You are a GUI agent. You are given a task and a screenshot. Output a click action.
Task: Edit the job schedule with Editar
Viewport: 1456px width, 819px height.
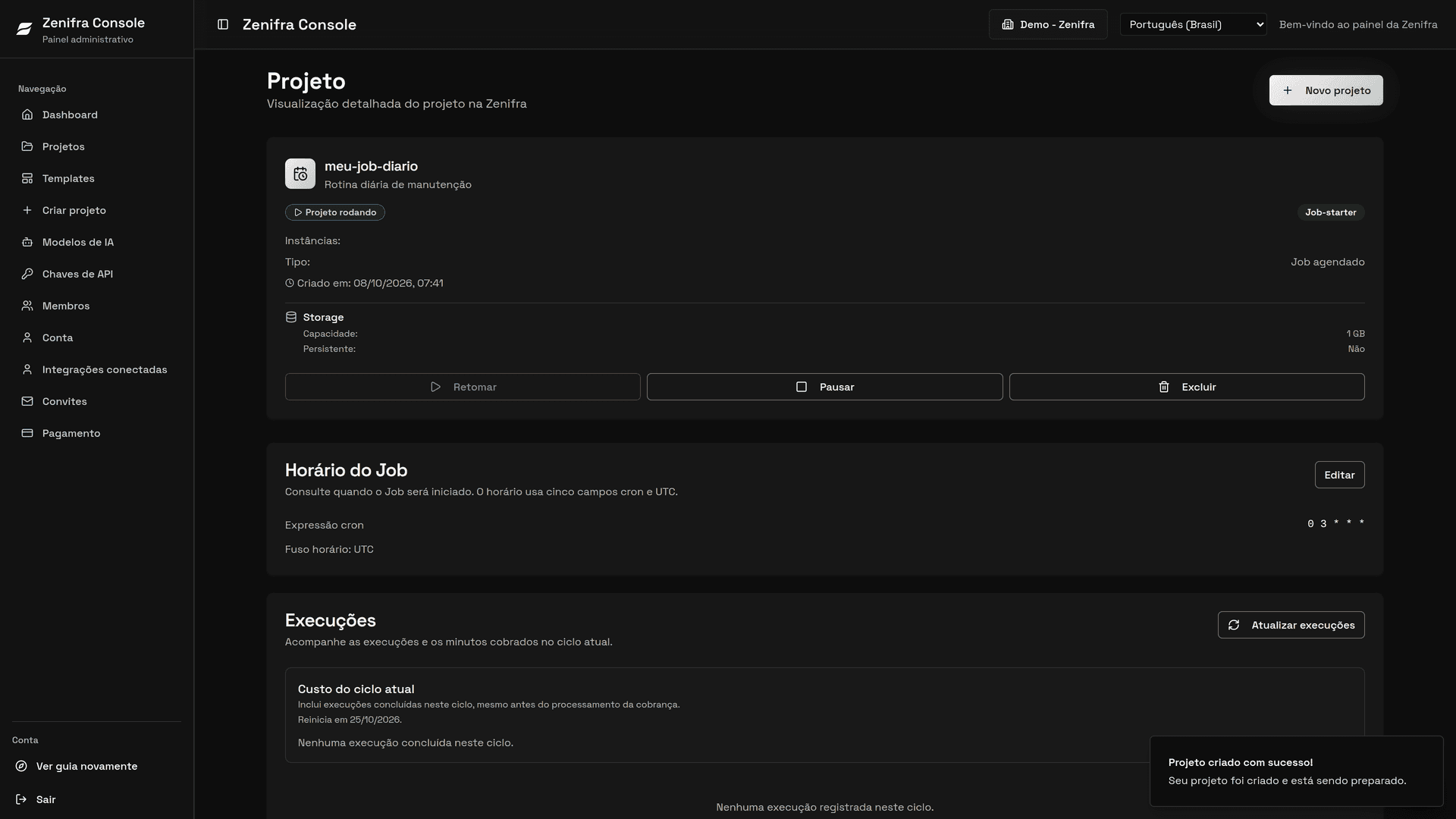coord(1339,475)
